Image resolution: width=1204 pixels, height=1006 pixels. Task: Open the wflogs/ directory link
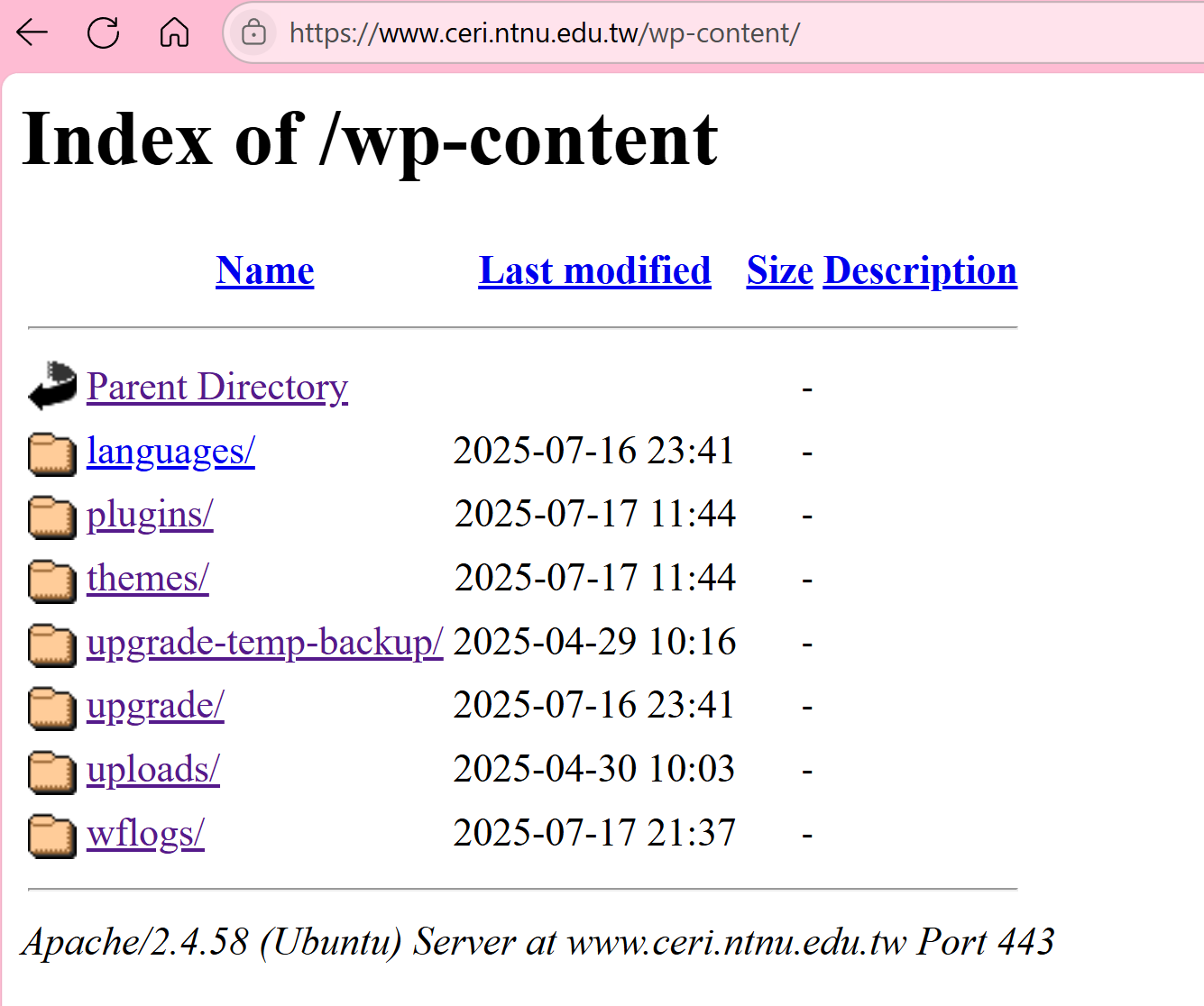(145, 834)
